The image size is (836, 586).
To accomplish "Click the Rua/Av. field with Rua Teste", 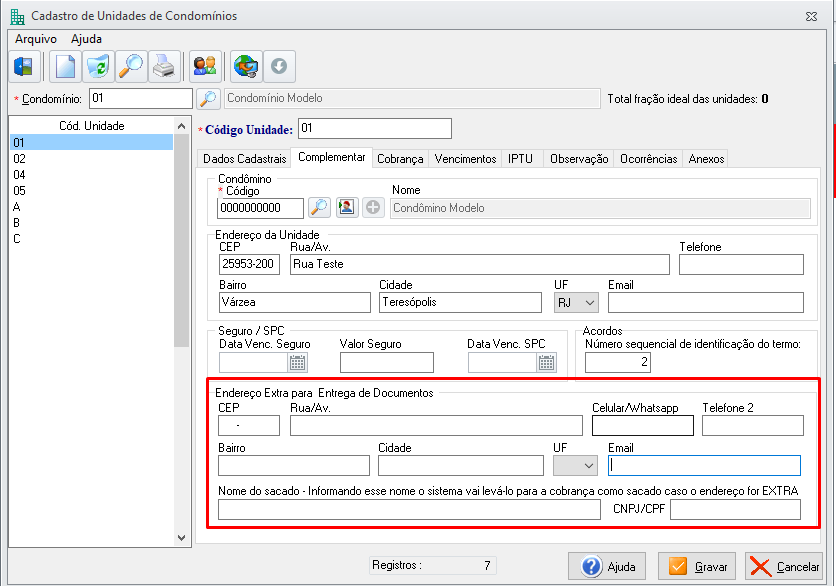I will (x=480, y=264).
